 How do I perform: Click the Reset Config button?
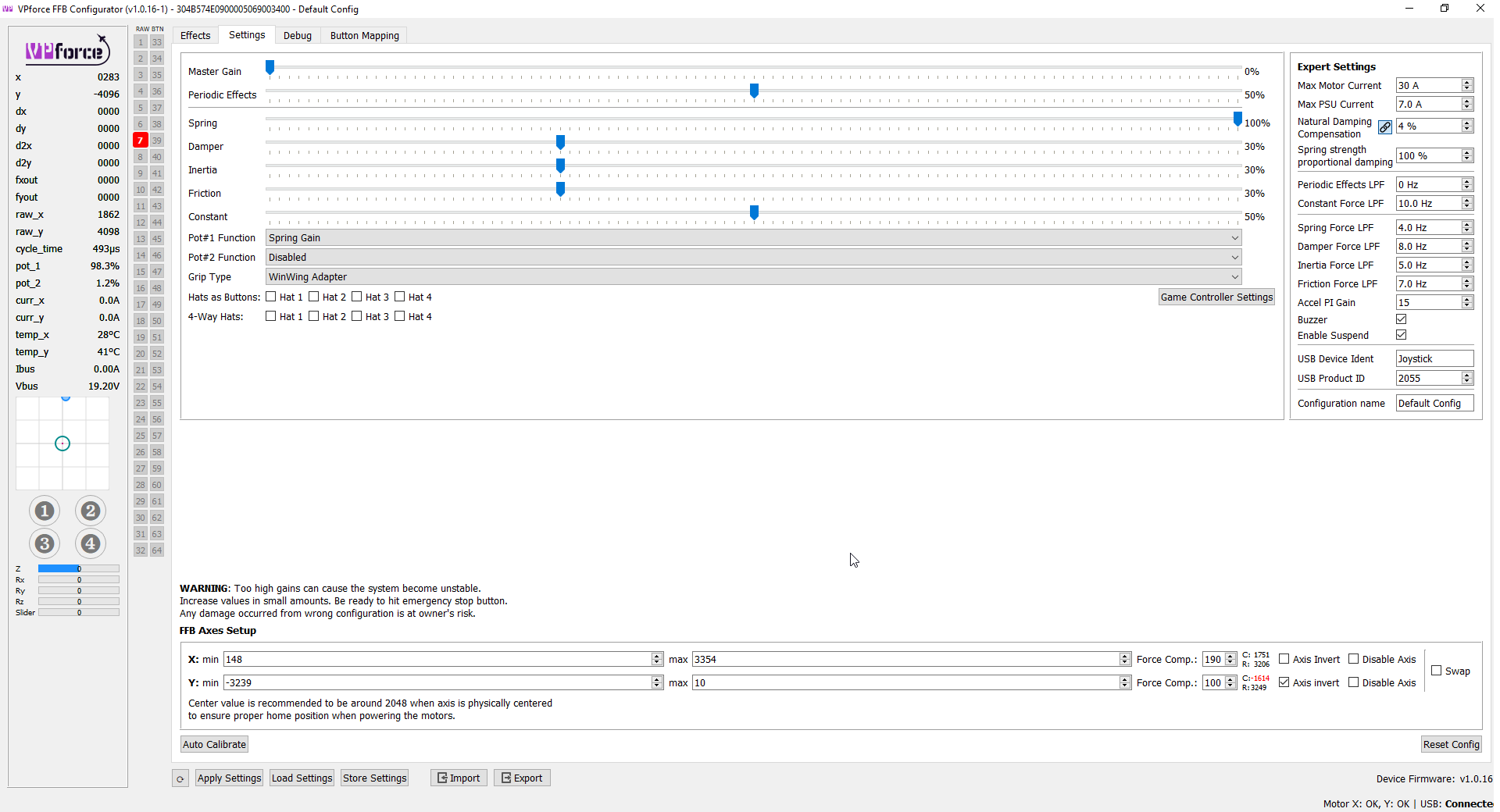pyautogui.click(x=1451, y=745)
